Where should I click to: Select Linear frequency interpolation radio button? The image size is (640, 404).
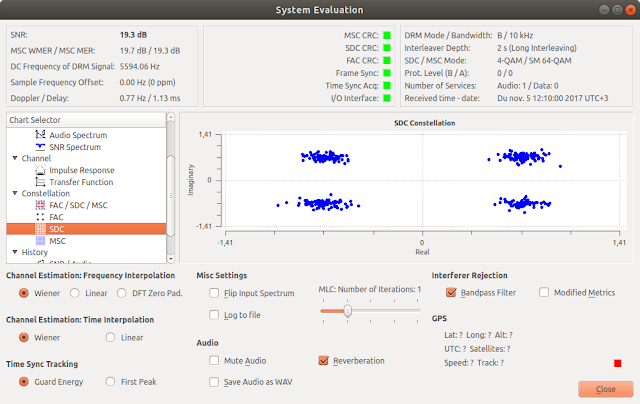point(75,293)
